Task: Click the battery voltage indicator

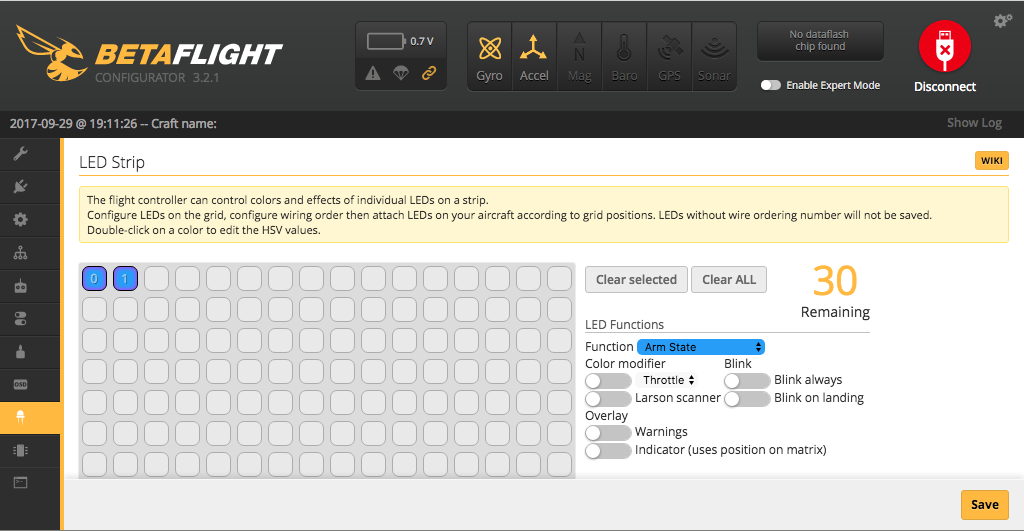Action: [400, 41]
